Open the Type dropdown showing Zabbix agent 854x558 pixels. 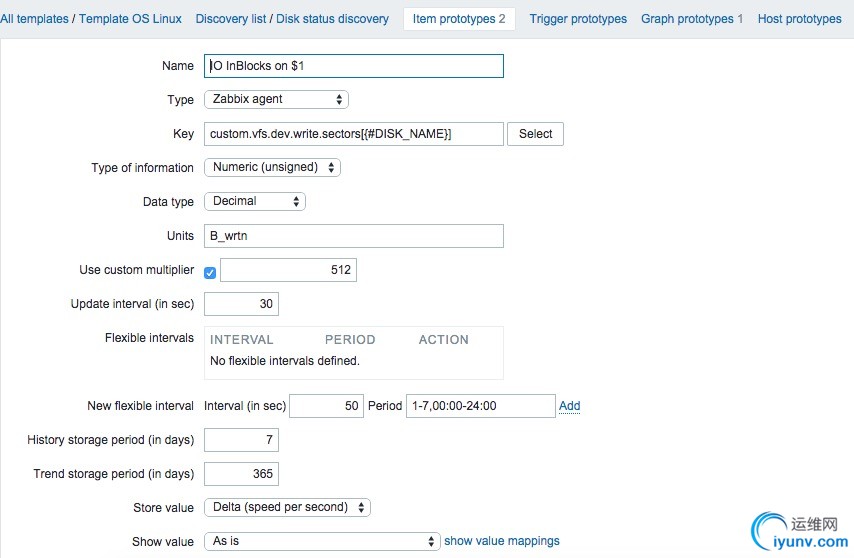coord(276,99)
